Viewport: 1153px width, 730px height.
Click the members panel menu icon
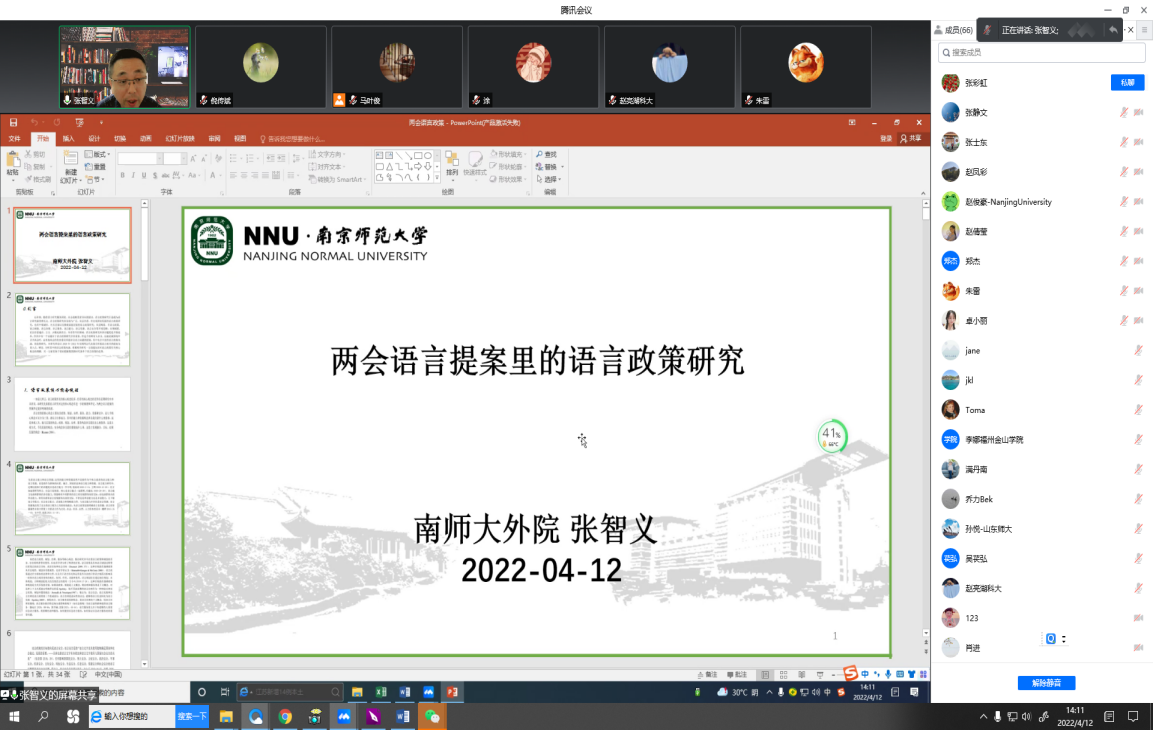coord(1144,31)
